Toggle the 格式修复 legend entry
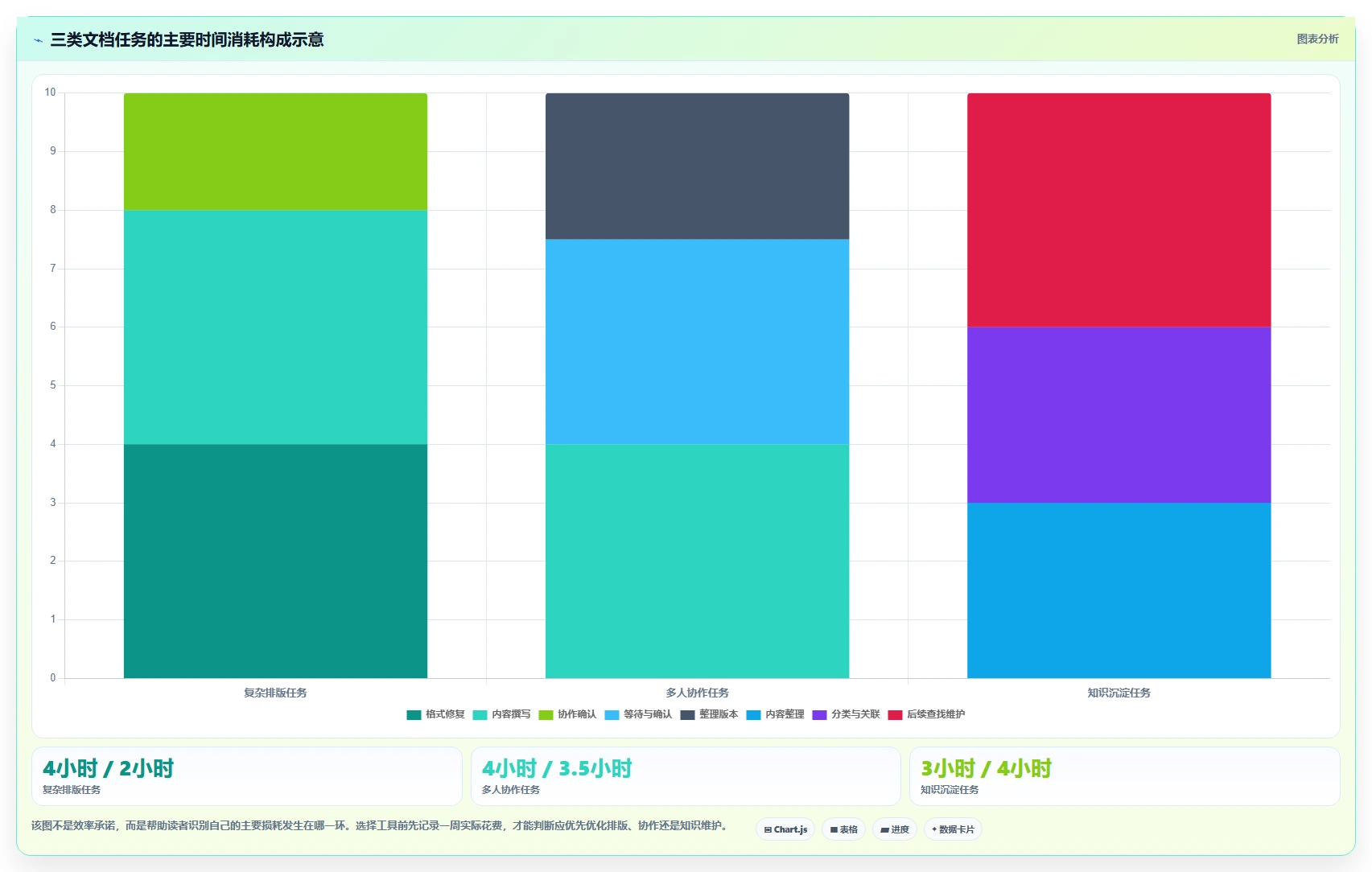This screenshot has height=872, width=1372. tap(435, 714)
